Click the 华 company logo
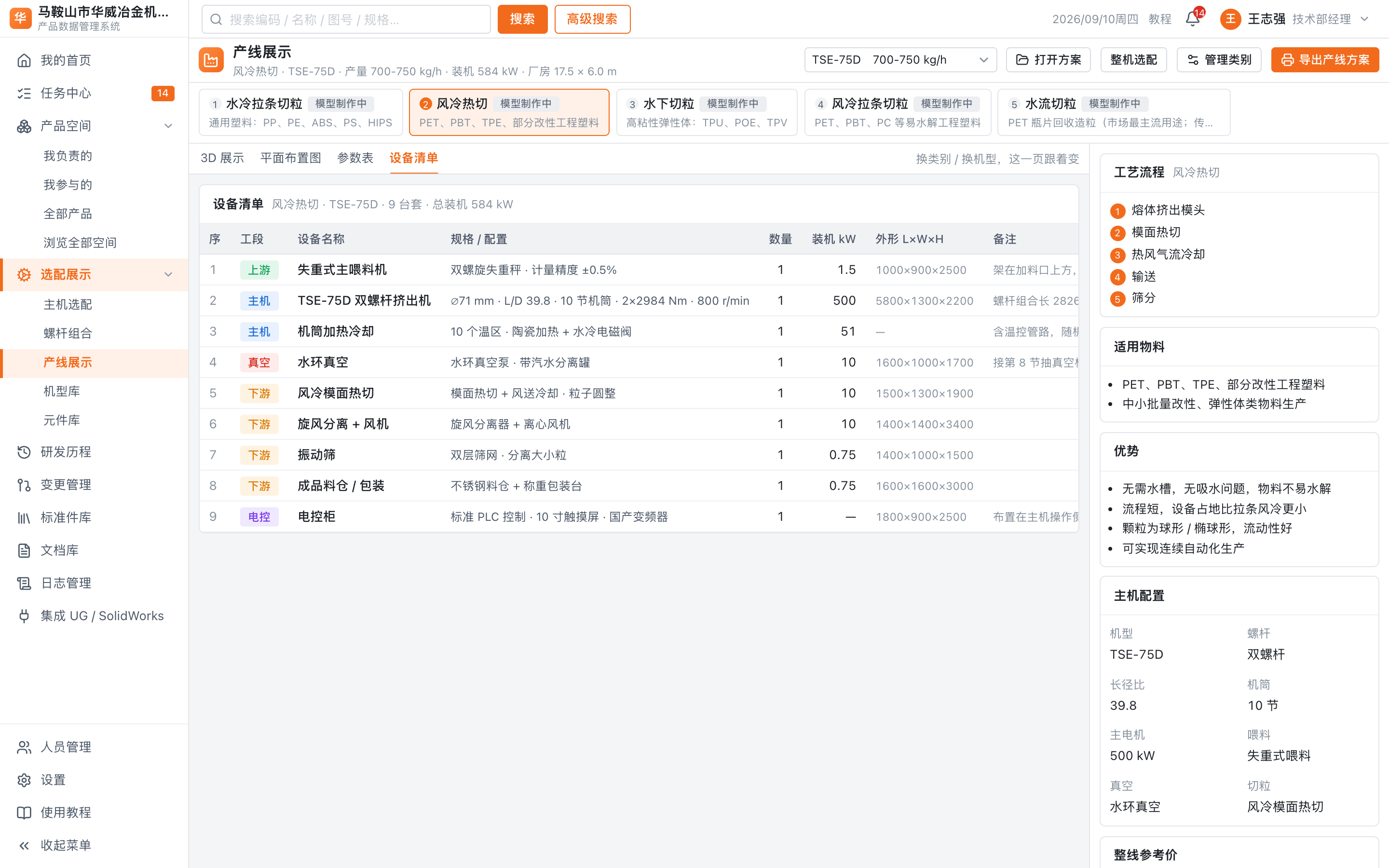1389x868 pixels. point(21,18)
